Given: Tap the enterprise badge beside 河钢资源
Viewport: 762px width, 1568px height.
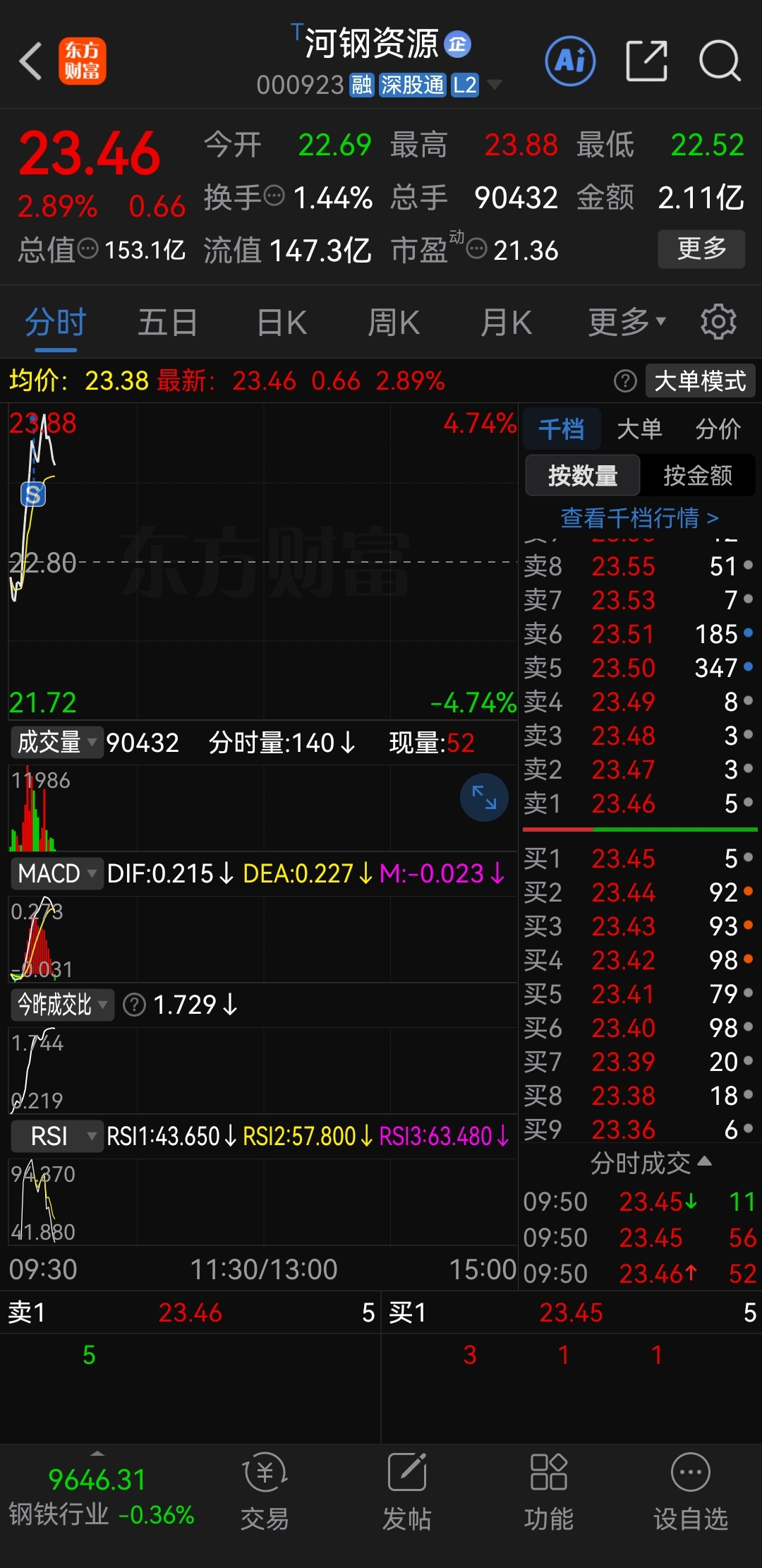Looking at the screenshot, I should pyautogui.click(x=457, y=44).
